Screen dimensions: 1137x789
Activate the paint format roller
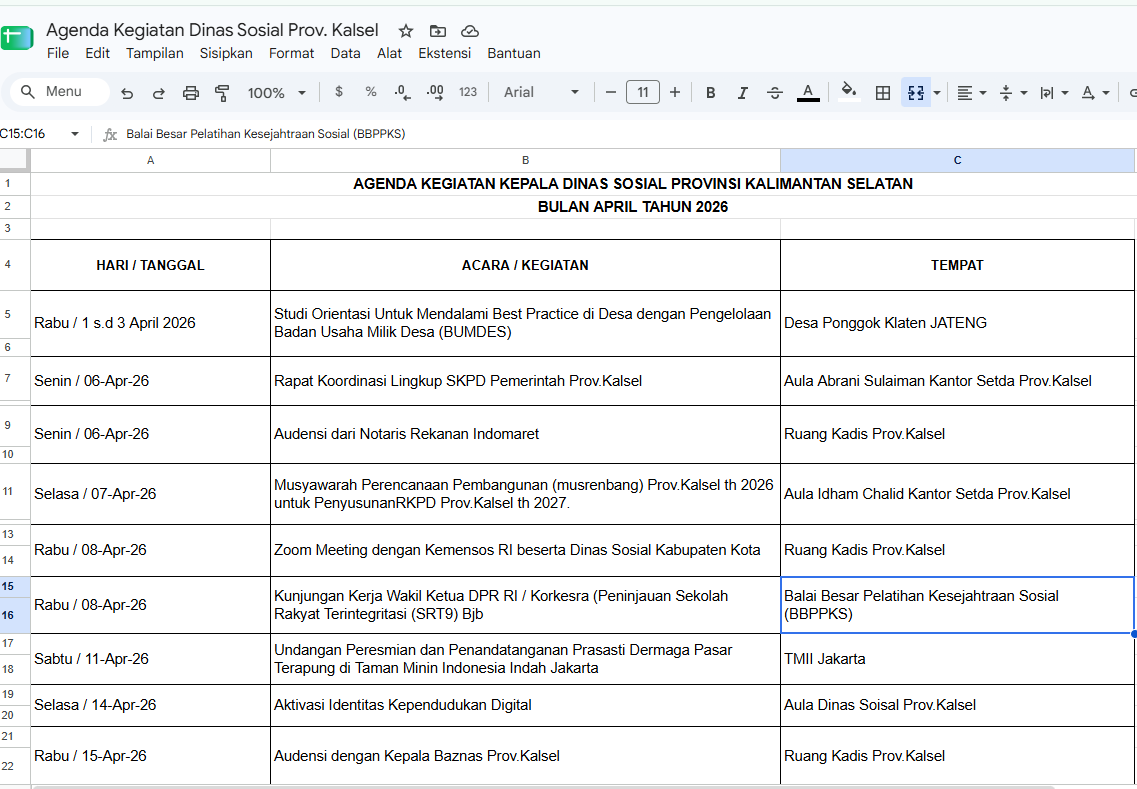223,93
